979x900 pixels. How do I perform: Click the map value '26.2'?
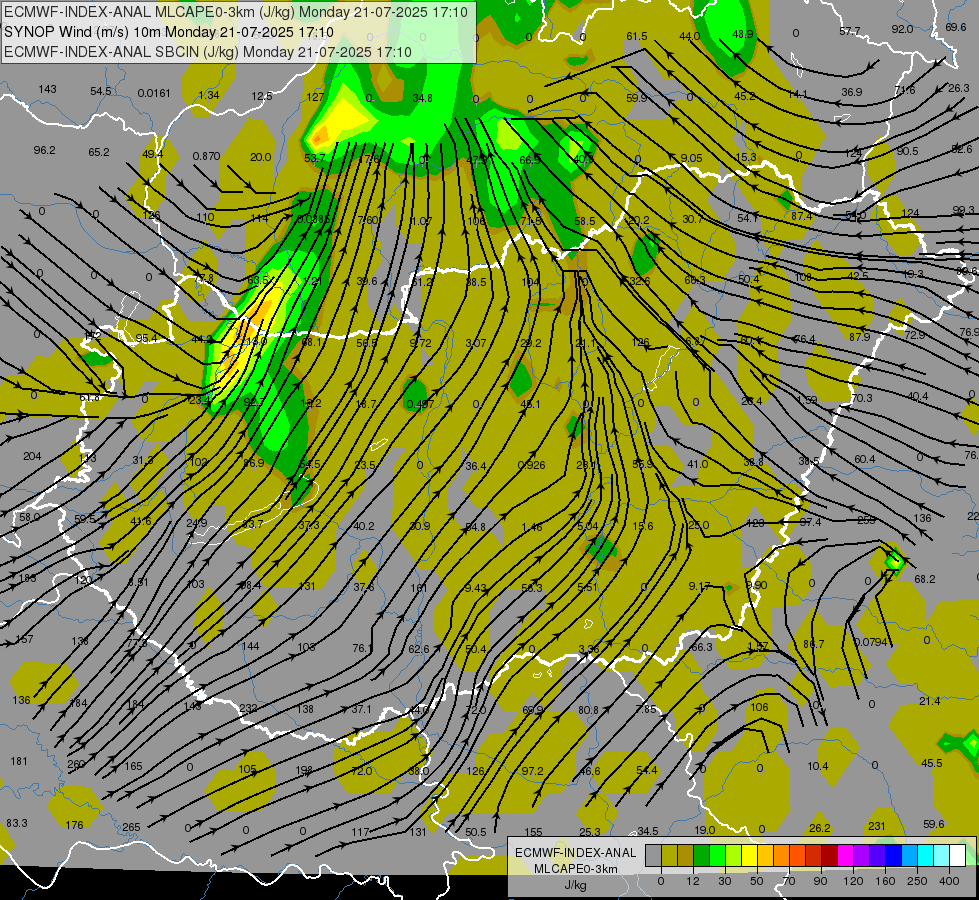click(x=820, y=828)
